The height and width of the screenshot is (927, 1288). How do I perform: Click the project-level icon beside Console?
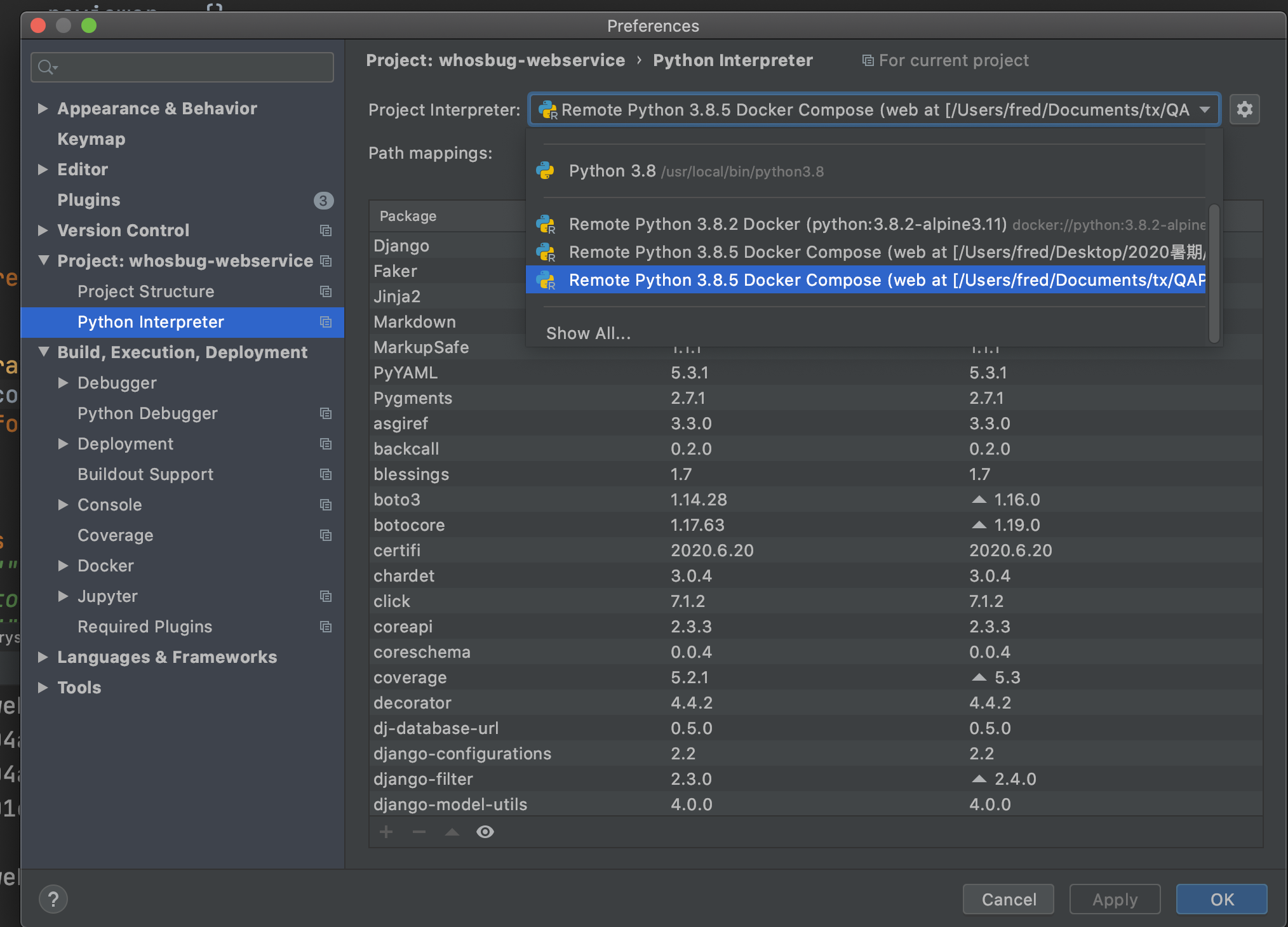(x=326, y=505)
